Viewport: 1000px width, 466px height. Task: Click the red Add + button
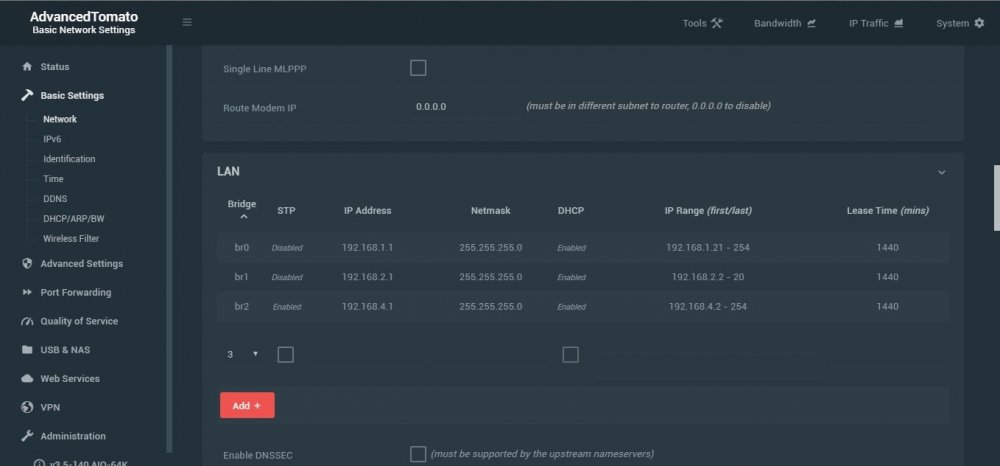coord(247,405)
